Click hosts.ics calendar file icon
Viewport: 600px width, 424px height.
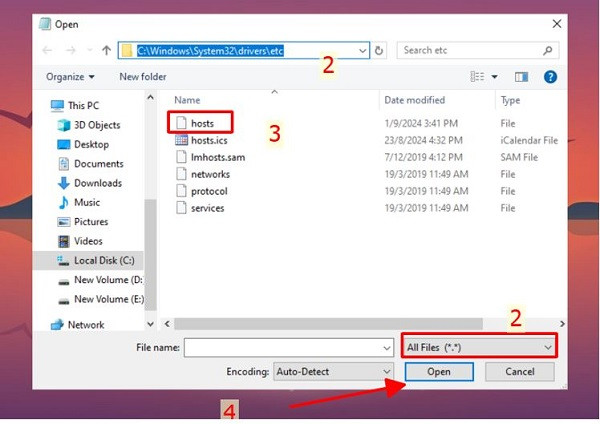[x=181, y=140]
